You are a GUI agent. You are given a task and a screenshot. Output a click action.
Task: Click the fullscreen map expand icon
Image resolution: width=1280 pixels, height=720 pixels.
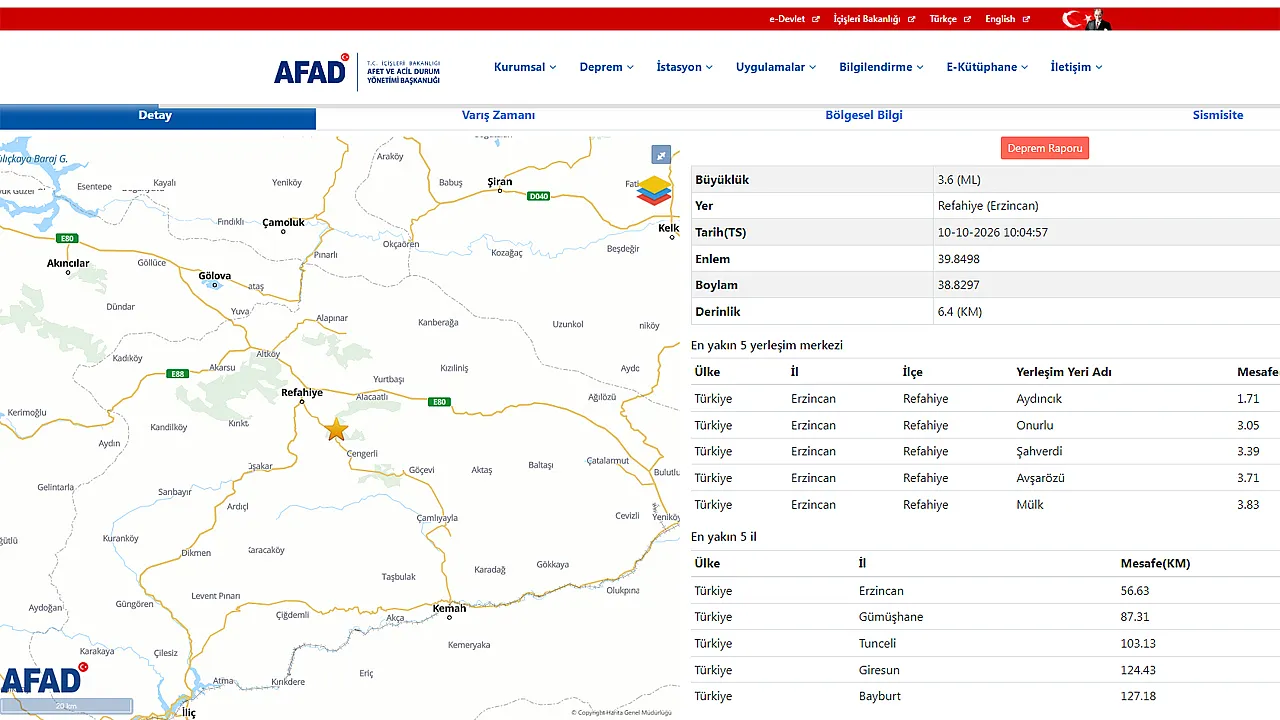(x=661, y=154)
